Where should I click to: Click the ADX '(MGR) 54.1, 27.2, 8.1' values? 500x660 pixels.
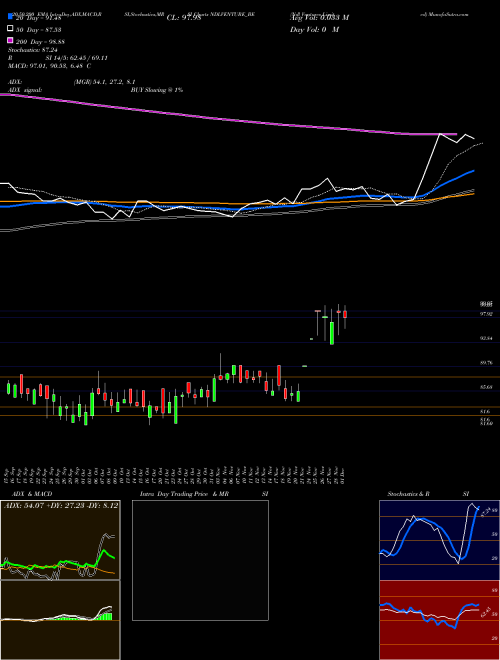tap(104, 82)
